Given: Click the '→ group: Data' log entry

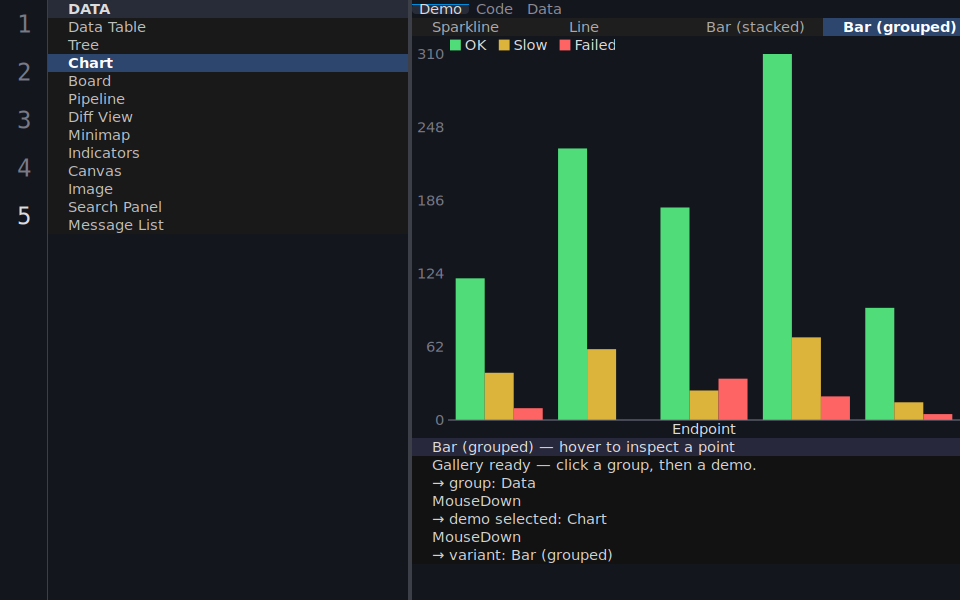Looking at the screenshot, I should (686, 483).
